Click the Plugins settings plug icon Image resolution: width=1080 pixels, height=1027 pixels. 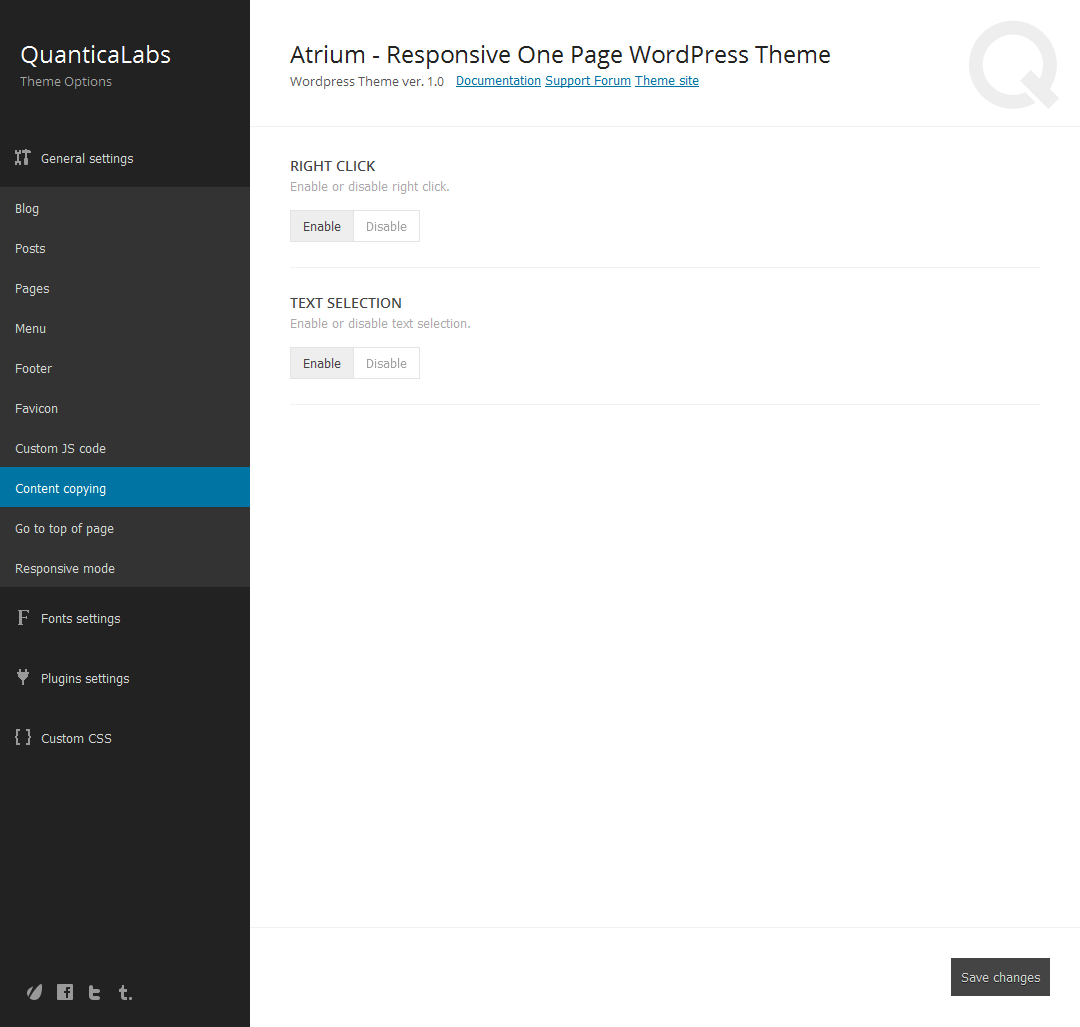[x=23, y=677]
